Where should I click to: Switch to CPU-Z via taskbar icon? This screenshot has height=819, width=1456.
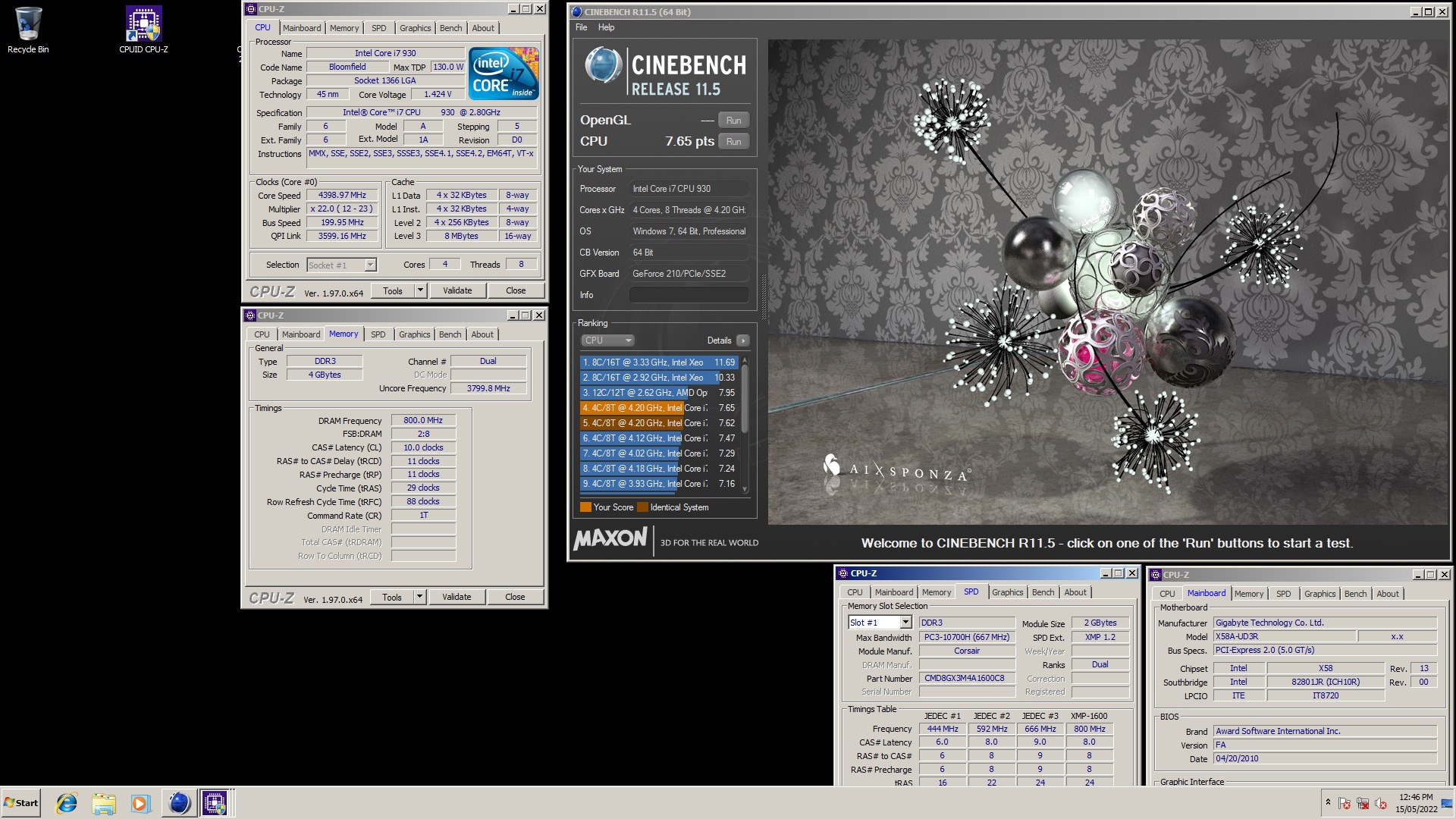[215, 803]
